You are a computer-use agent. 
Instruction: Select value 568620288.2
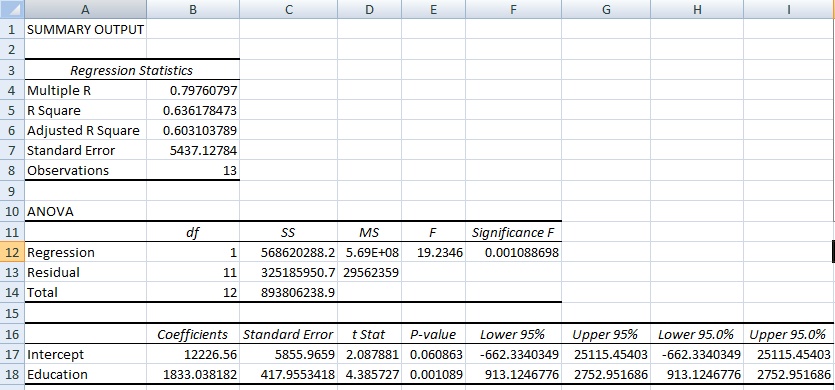(x=288, y=252)
